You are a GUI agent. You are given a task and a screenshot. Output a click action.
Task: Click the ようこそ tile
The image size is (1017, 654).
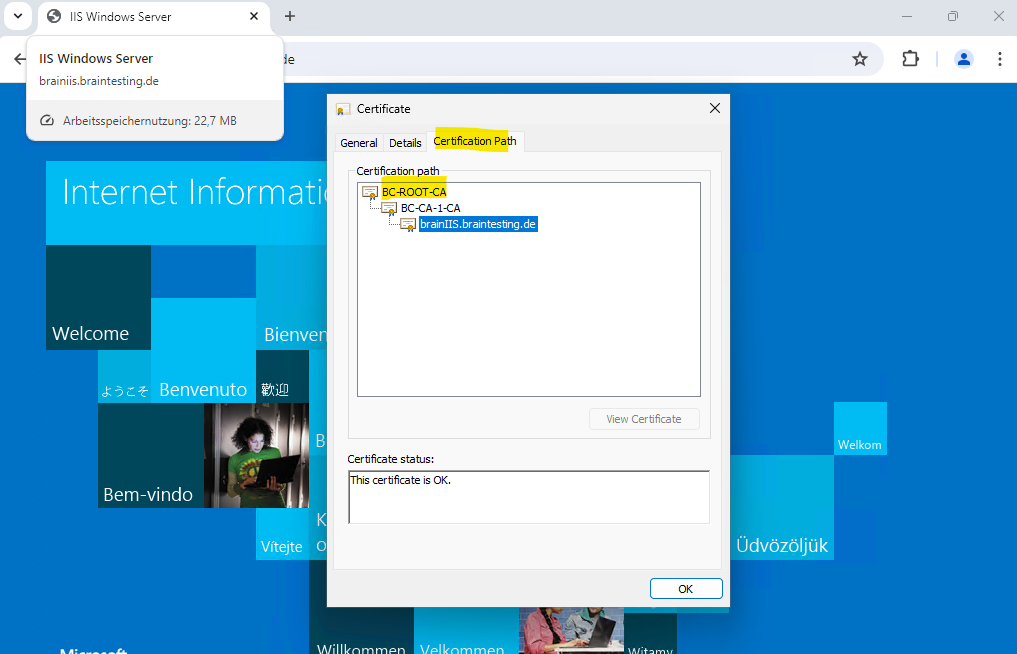click(125, 377)
